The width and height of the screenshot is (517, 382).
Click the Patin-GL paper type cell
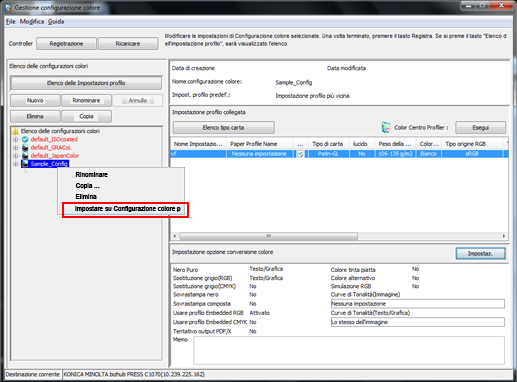coord(328,154)
